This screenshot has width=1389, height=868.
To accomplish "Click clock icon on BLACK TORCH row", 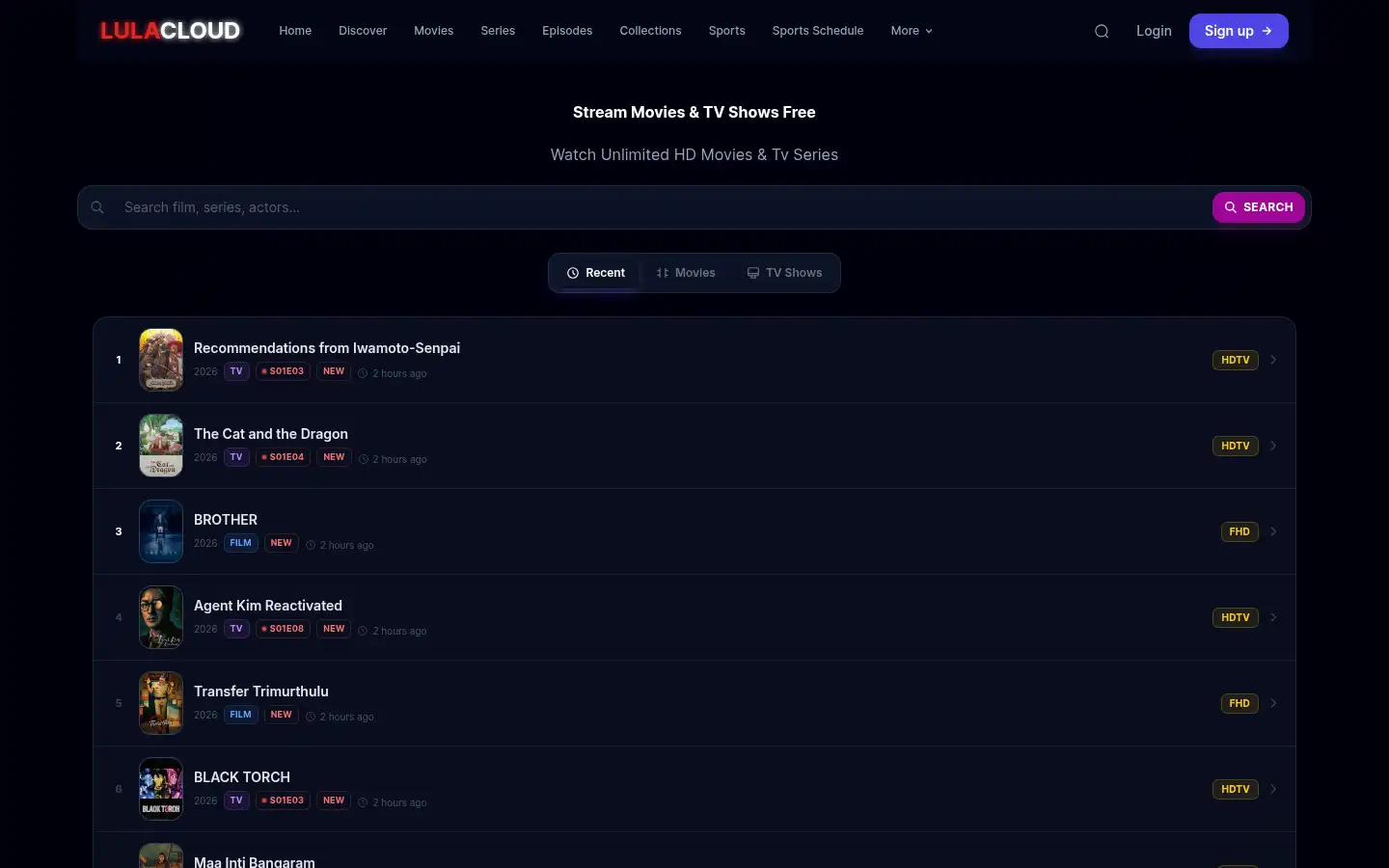I will [x=363, y=802].
